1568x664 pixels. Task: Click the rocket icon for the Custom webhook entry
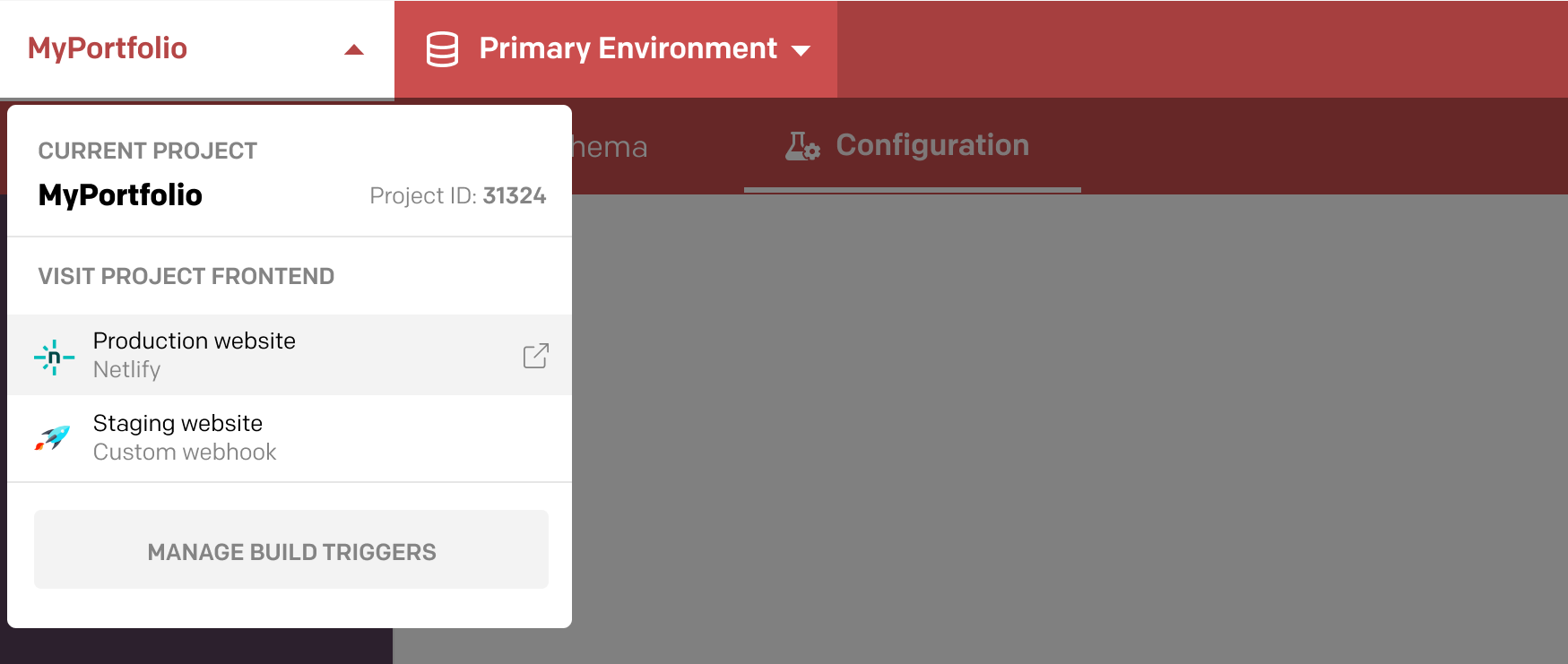tap(54, 438)
